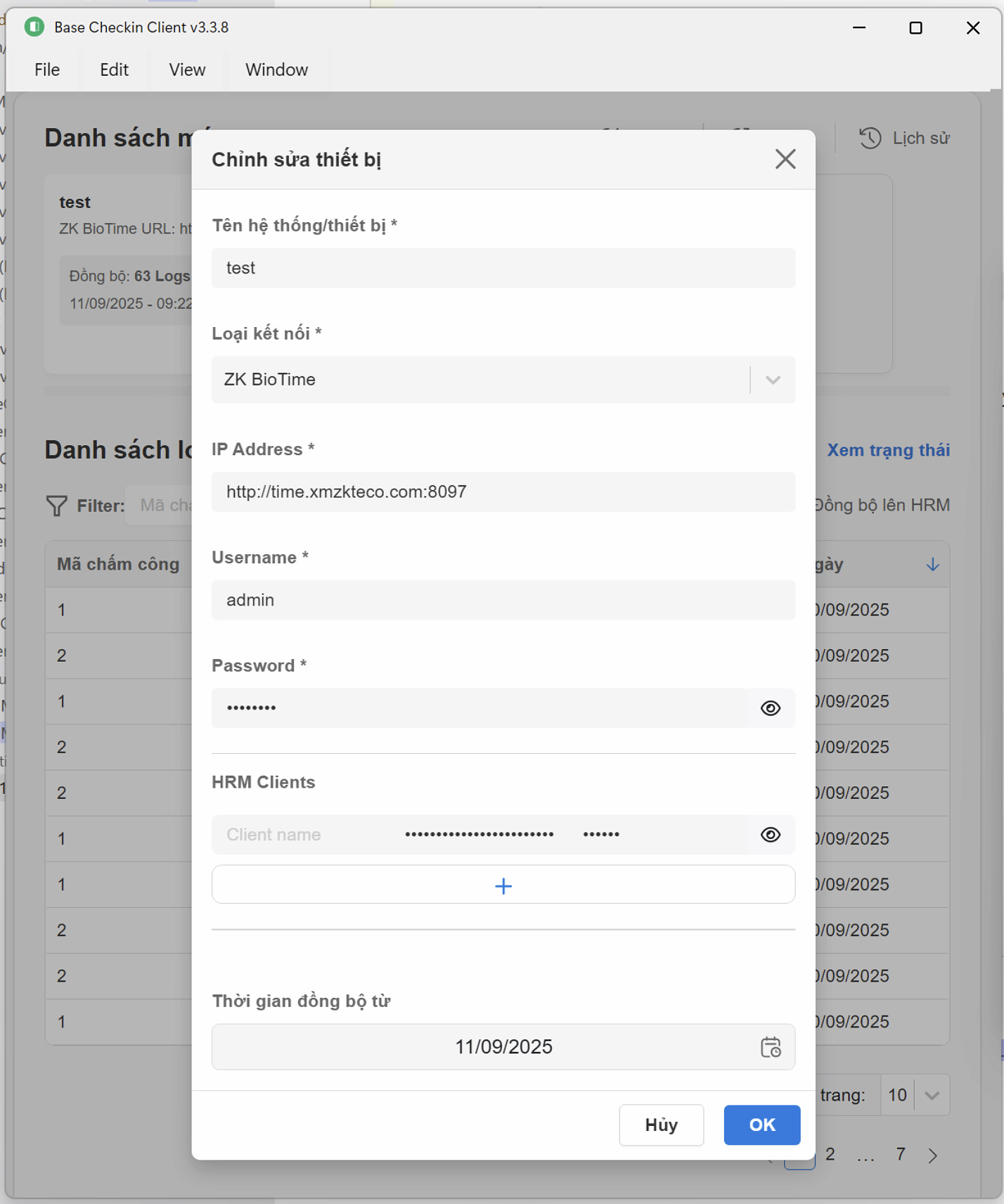Focus the IP Address input field
The image size is (1004, 1204).
[x=503, y=492]
